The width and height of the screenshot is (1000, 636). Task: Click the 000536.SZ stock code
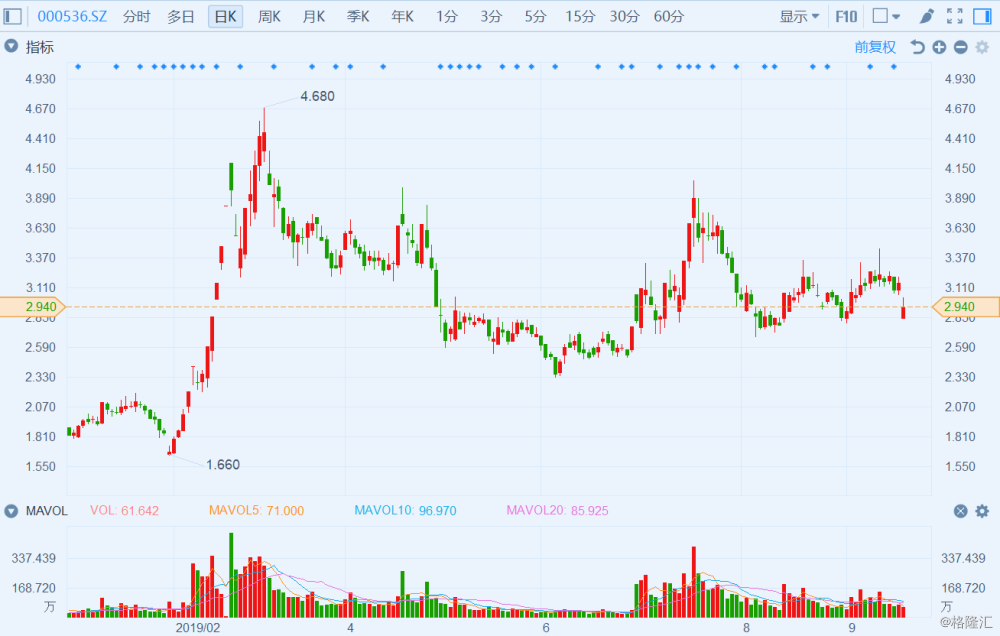click(72, 16)
